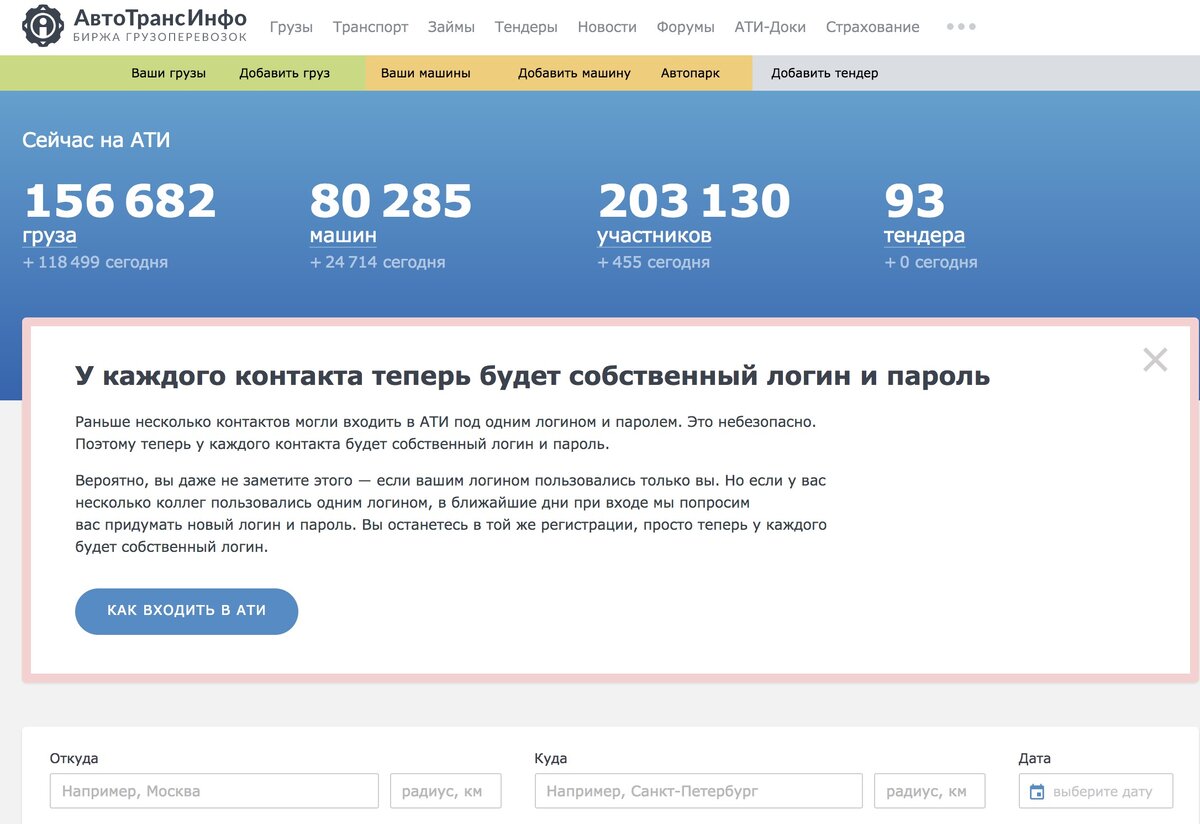Click the 156 682 cargo number

(119, 200)
